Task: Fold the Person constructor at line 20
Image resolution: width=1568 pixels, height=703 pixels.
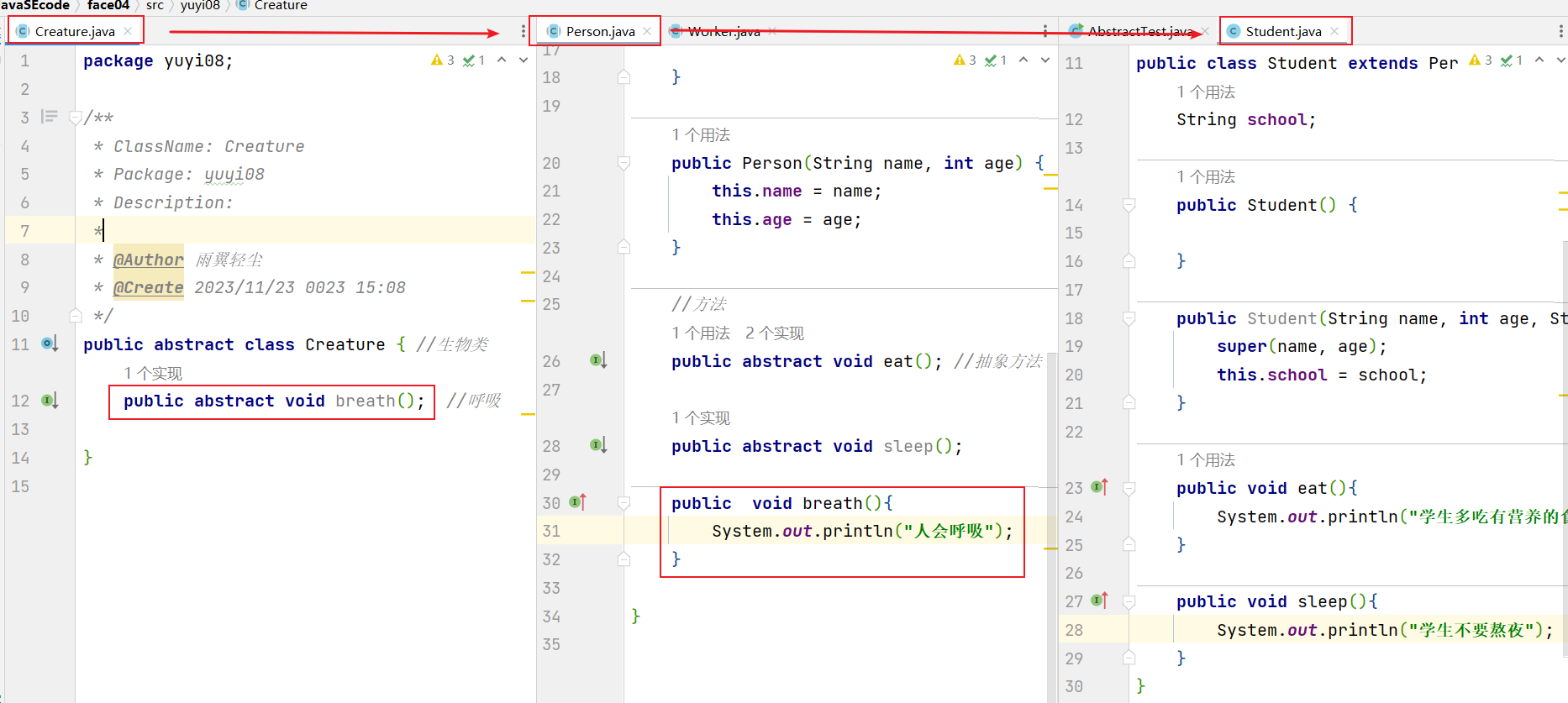Action: point(624,163)
